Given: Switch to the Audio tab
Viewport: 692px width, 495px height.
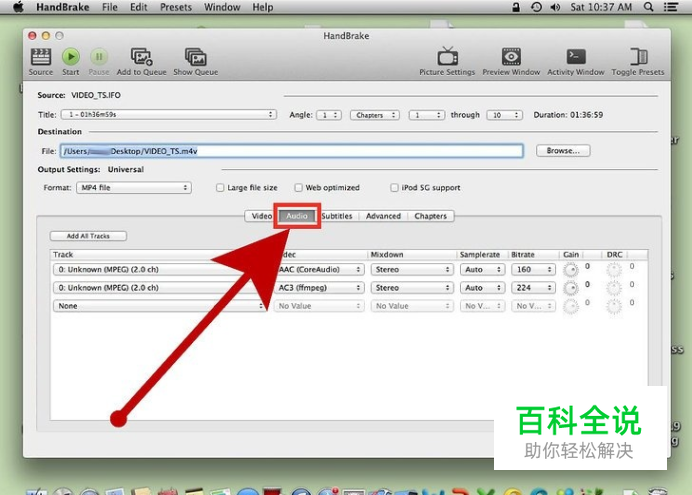Looking at the screenshot, I should coord(297,216).
